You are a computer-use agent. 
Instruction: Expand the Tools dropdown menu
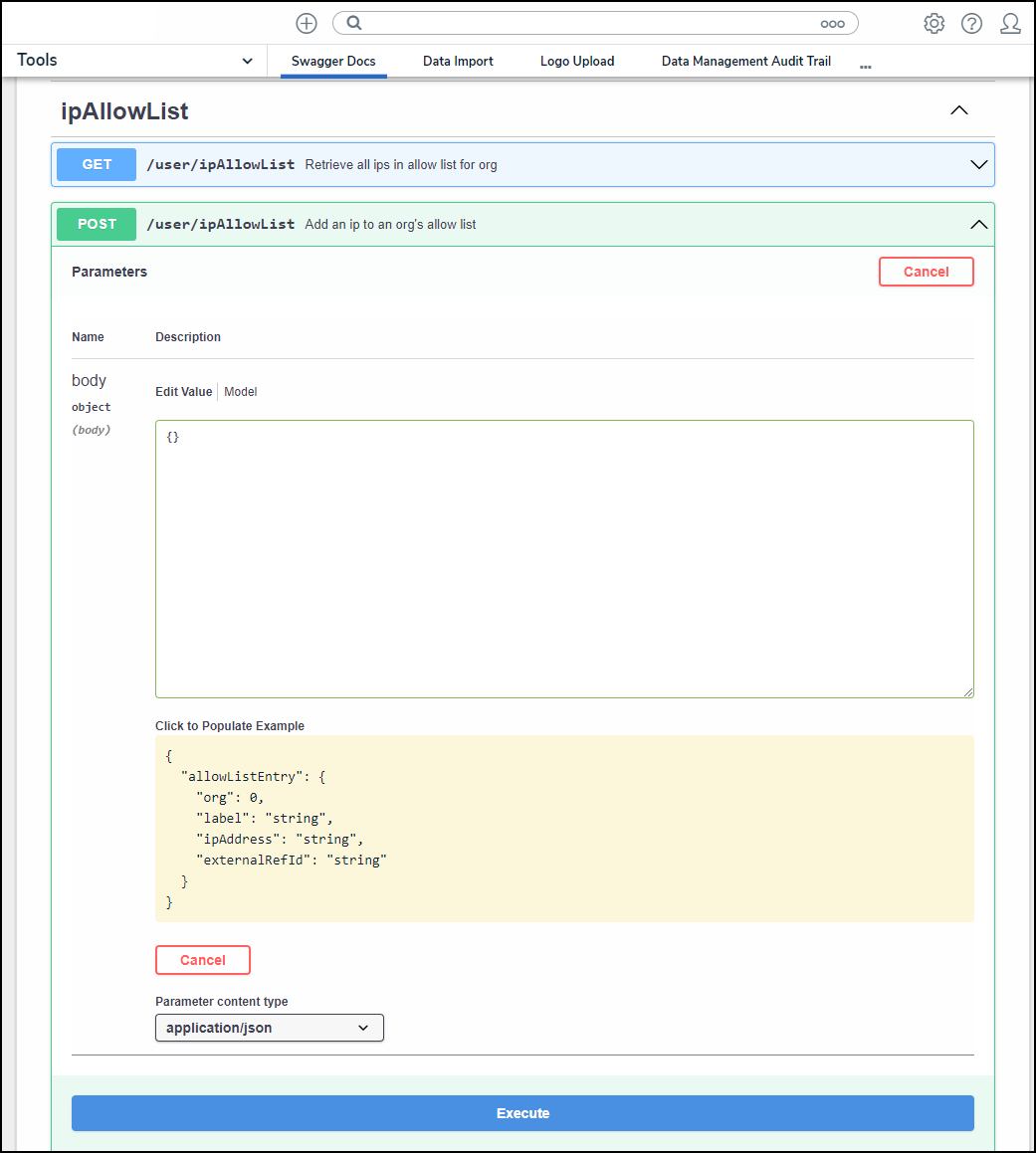[x=247, y=62]
